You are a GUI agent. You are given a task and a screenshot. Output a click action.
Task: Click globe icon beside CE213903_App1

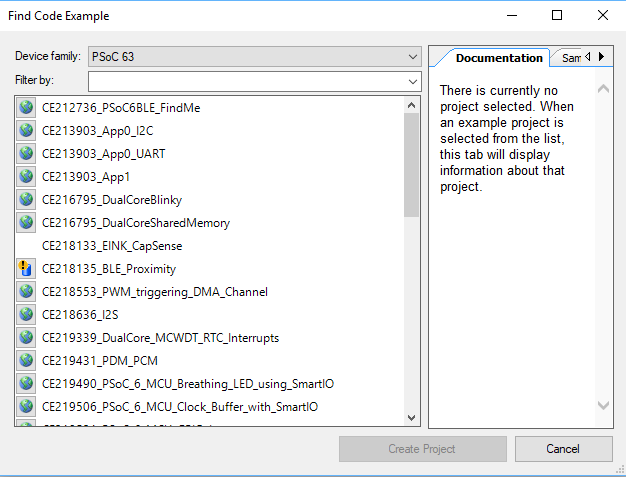(x=26, y=176)
